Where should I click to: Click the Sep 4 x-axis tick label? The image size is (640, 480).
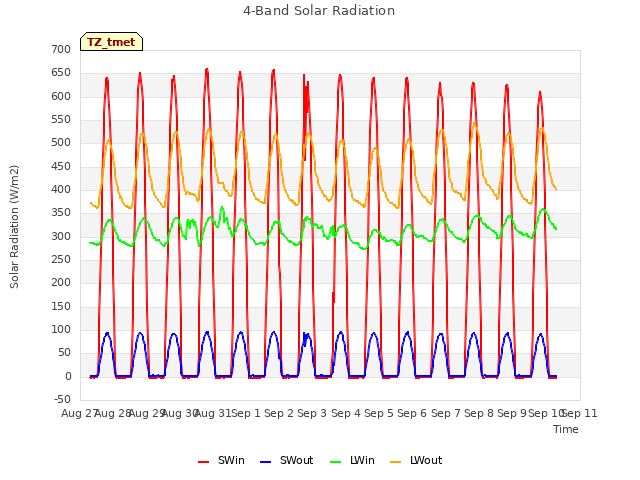[346, 413]
